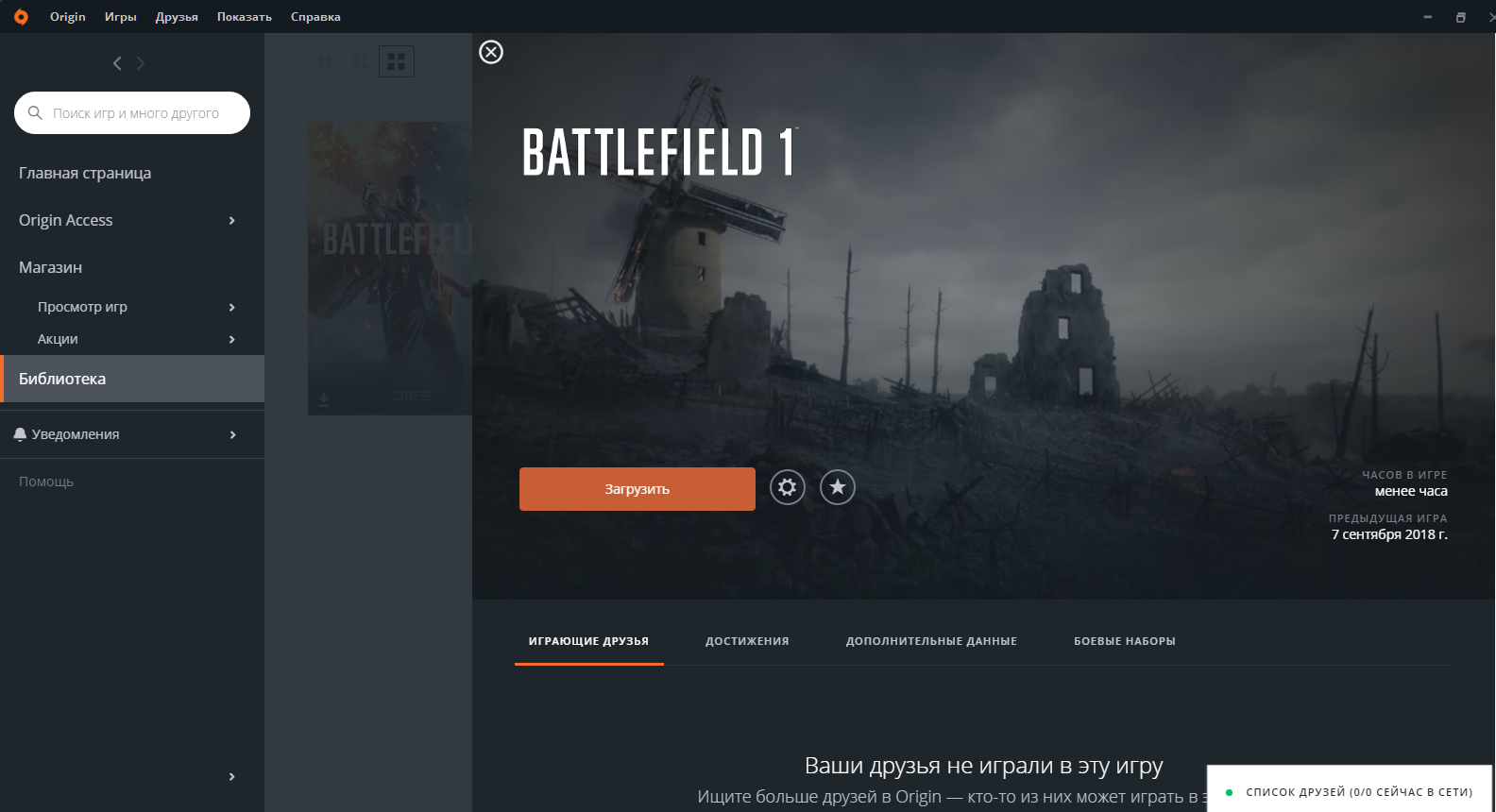Switch to the Достижения tab
This screenshot has width=1496, height=812.
click(747, 641)
